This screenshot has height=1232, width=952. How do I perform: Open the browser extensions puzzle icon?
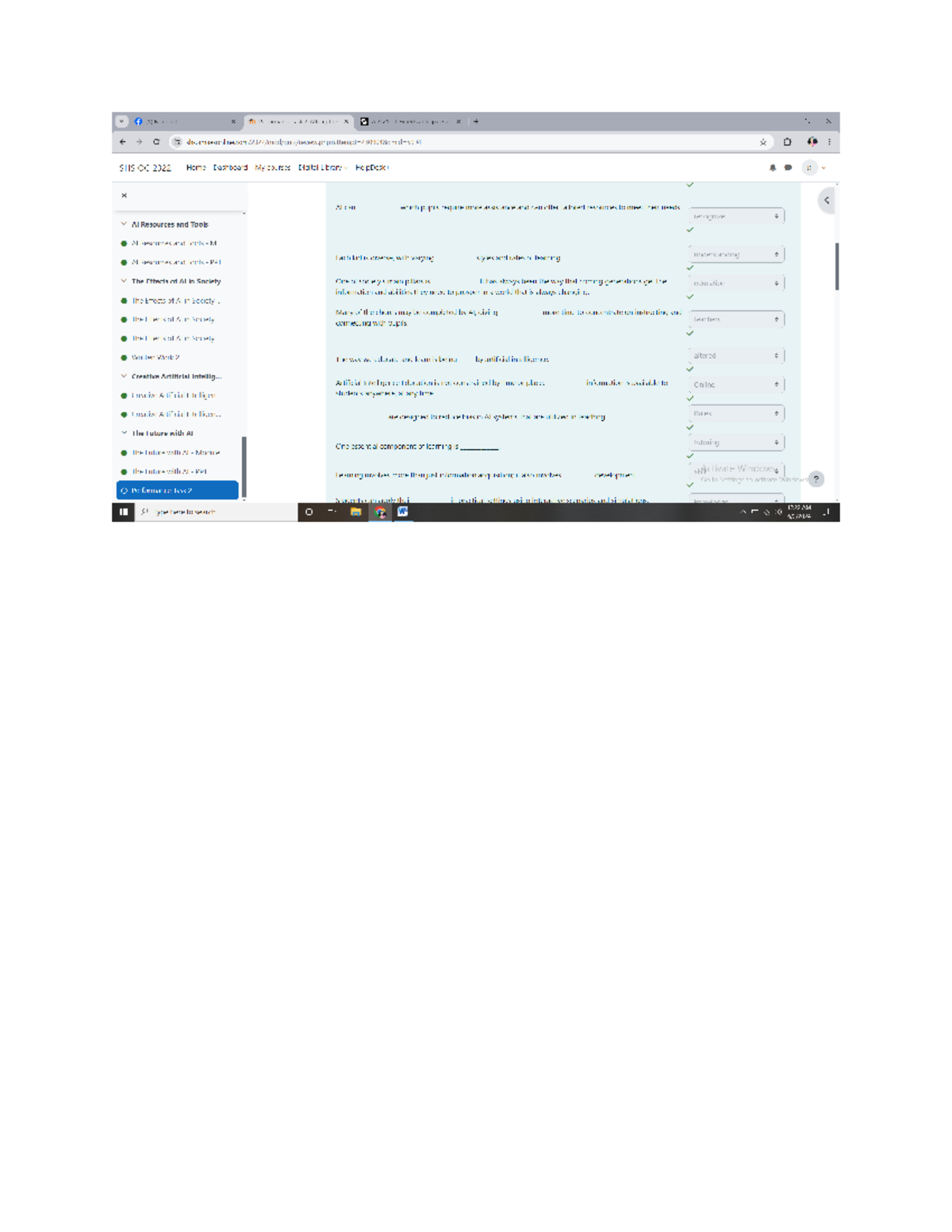coord(787,142)
